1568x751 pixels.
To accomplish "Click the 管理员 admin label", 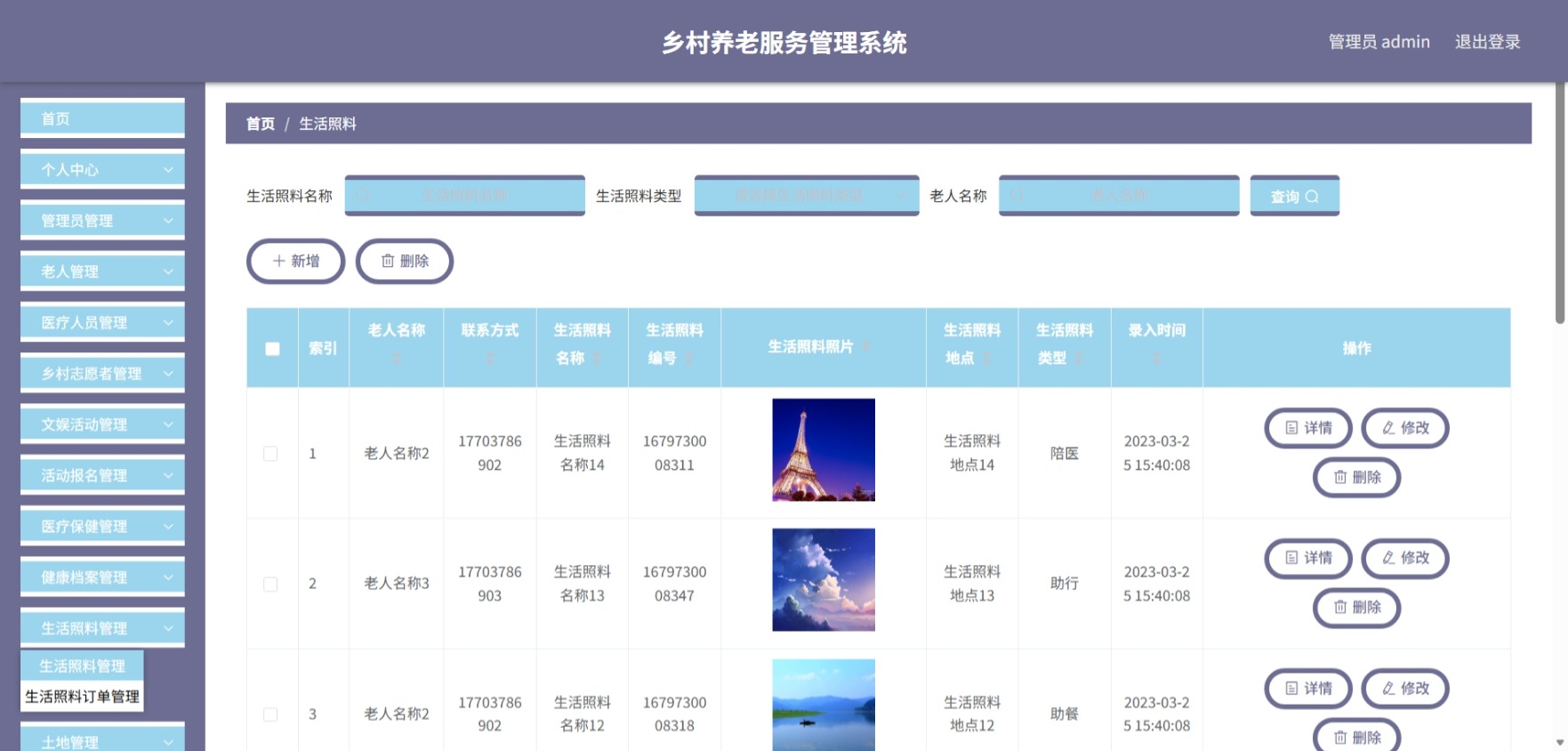I will click(1379, 42).
